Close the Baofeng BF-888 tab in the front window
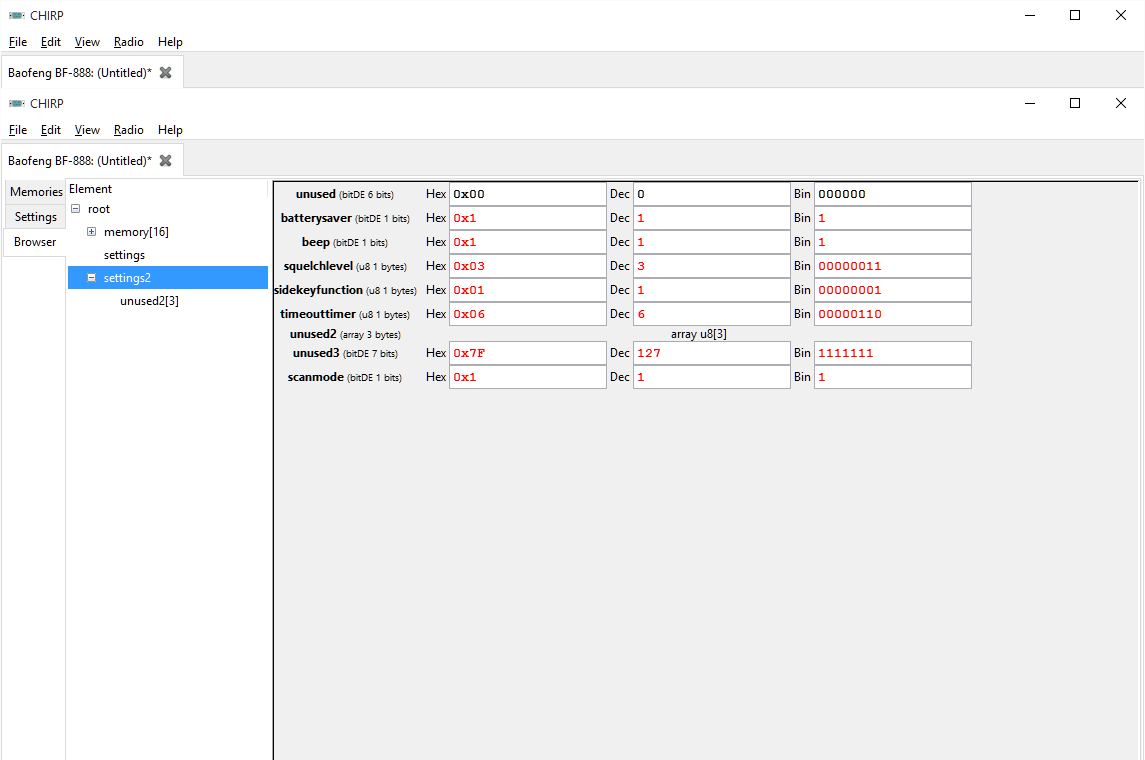The image size is (1145, 760). point(166,161)
